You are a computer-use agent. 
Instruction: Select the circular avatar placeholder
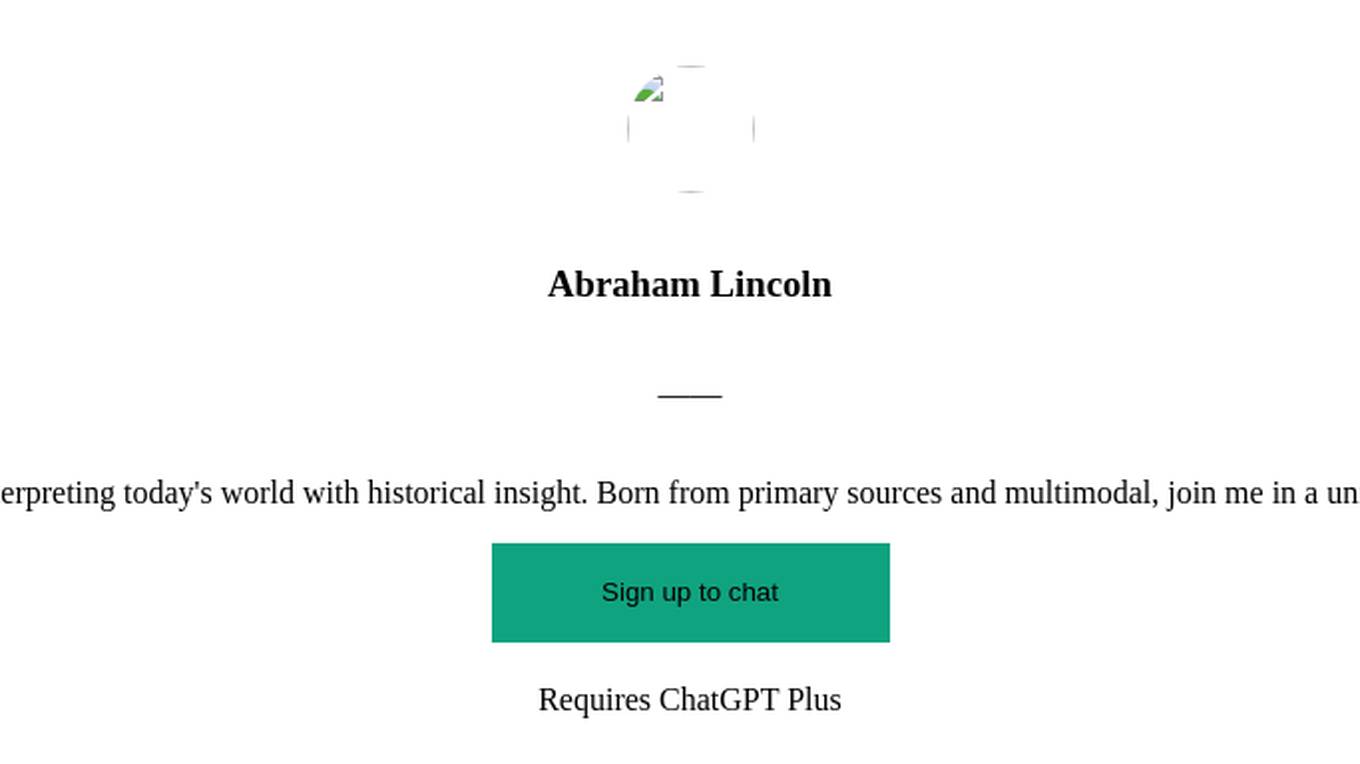point(690,129)
